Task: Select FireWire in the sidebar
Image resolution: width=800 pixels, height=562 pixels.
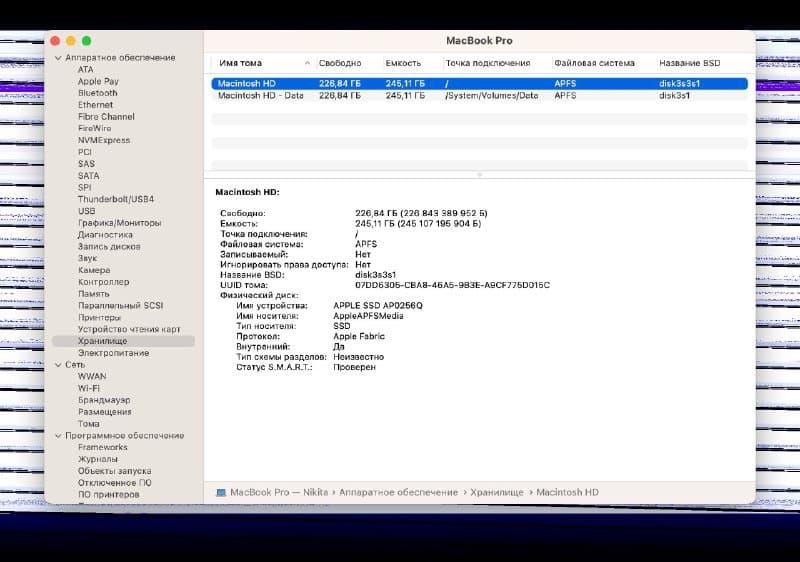Action: pos(94,128)
